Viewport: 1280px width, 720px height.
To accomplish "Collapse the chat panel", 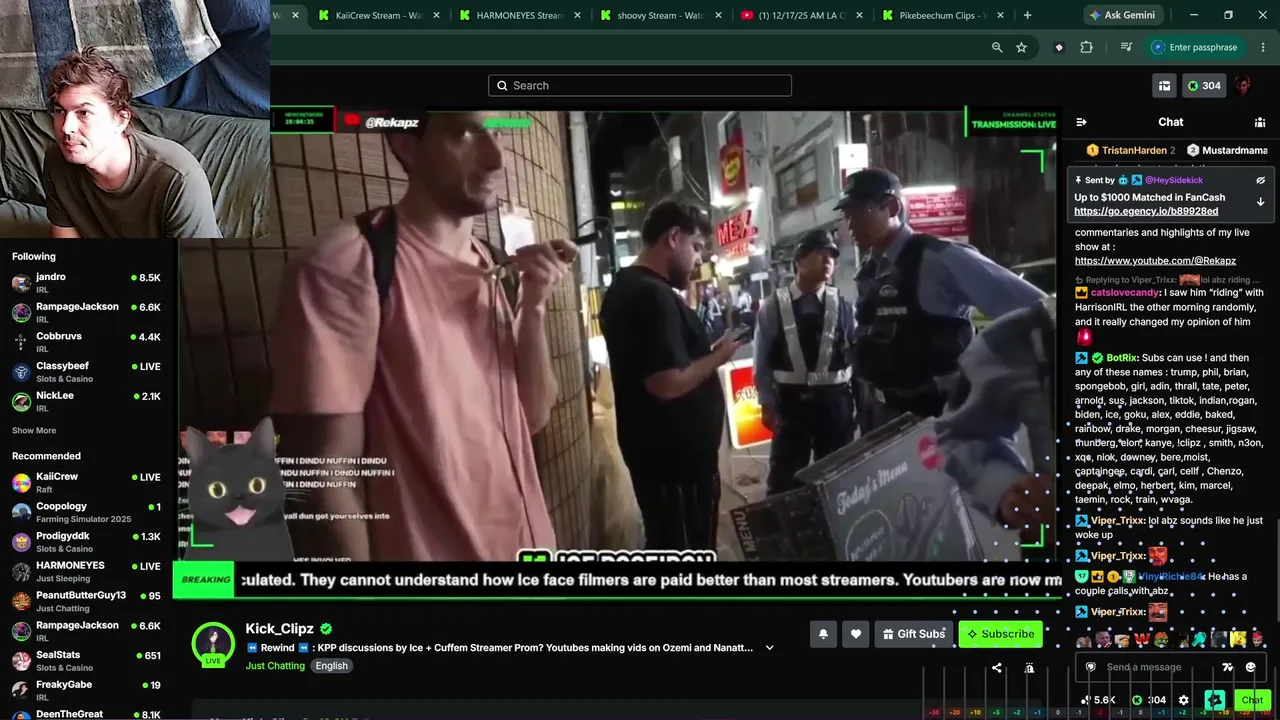I will [x=1081, y=122].
